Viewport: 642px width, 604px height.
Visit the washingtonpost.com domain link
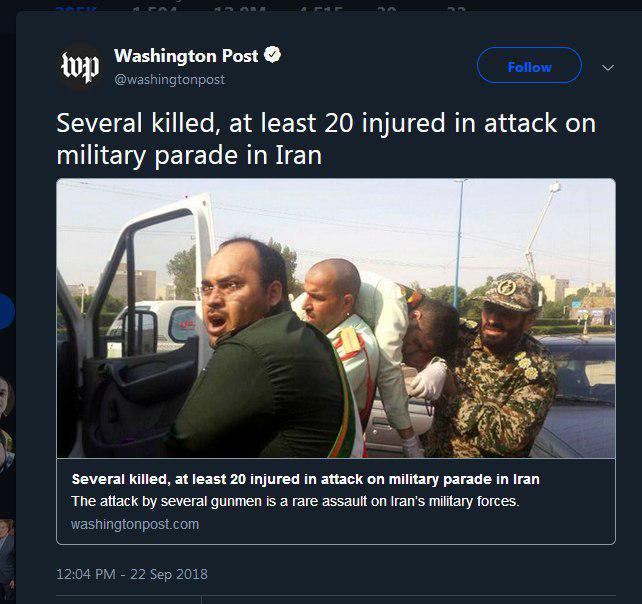tap(135, 524)
